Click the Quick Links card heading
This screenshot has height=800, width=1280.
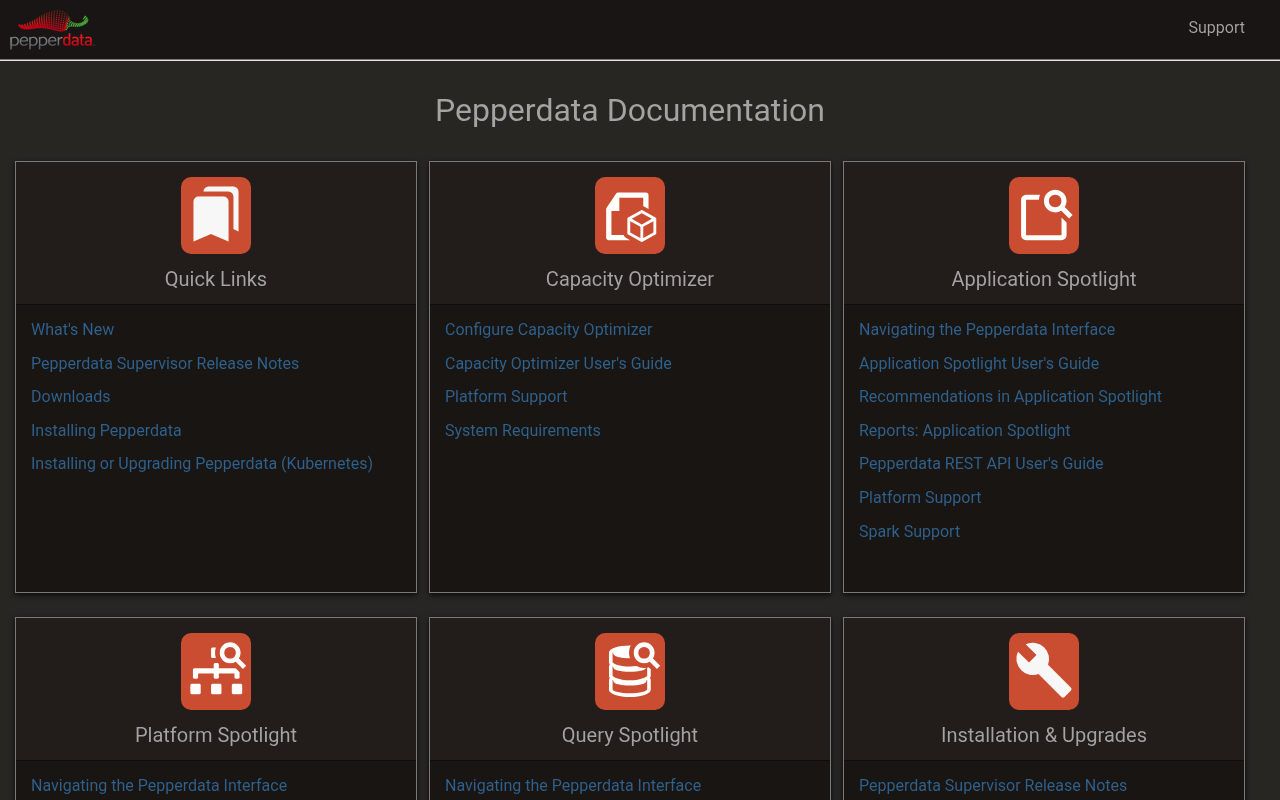pos(216,279)
